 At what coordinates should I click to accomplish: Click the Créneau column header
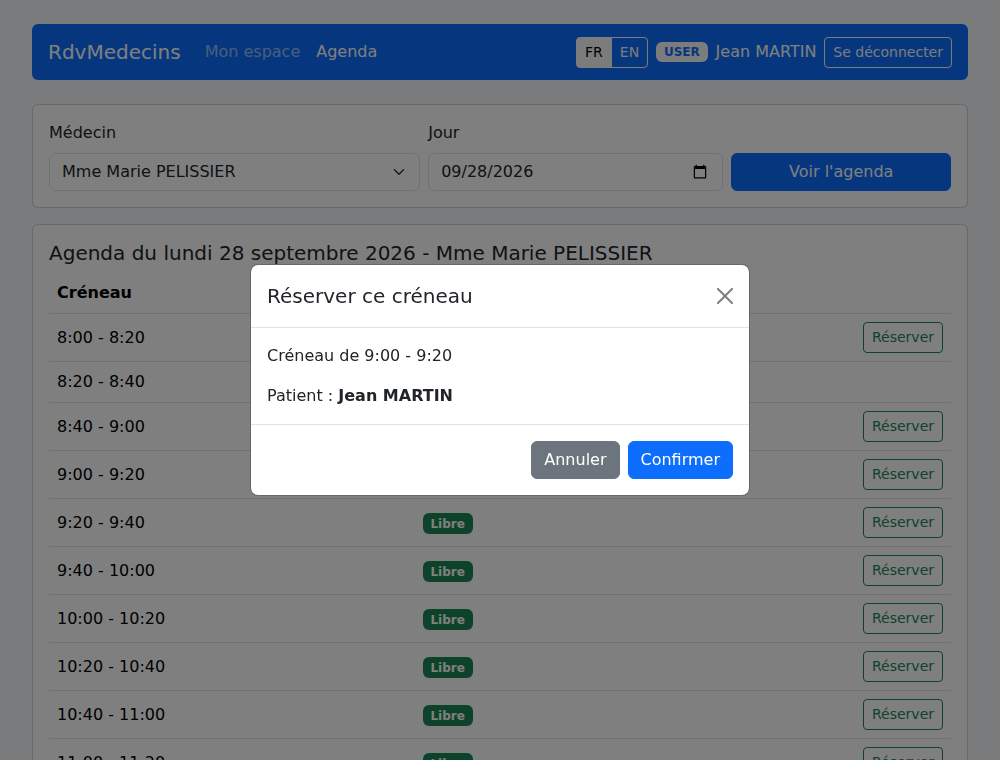(x=94, y=292)
